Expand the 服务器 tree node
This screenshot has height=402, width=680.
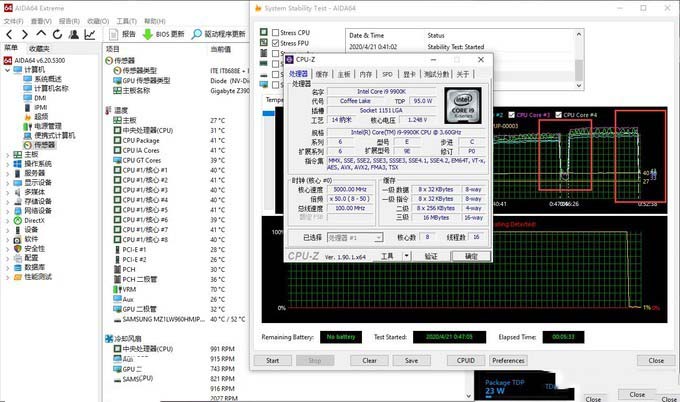pyautogui.click(x=7, y=173)
